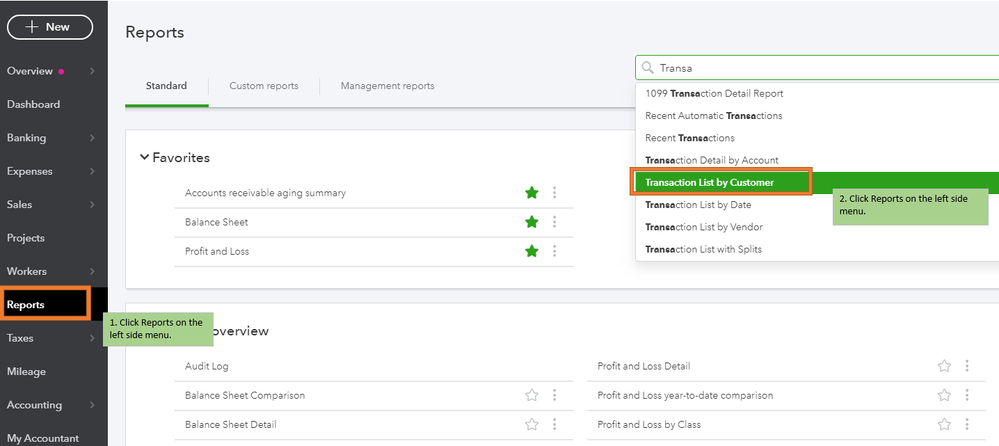Switch to the Custom reports tab
Image resolution: width=999 pixels, height=446 pixels.
[264, 86]
